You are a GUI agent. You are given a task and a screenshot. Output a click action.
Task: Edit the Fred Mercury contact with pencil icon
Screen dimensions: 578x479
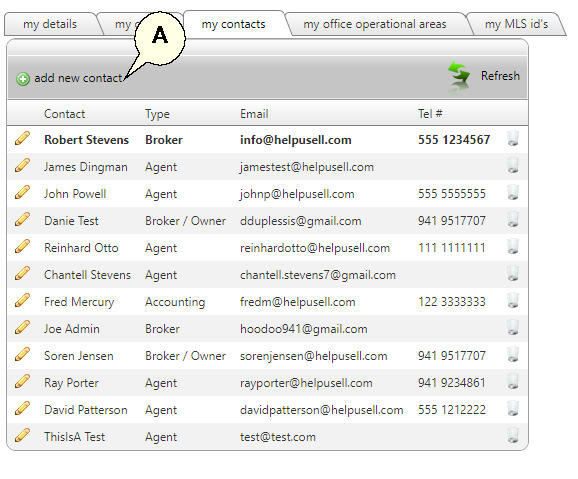22,301
